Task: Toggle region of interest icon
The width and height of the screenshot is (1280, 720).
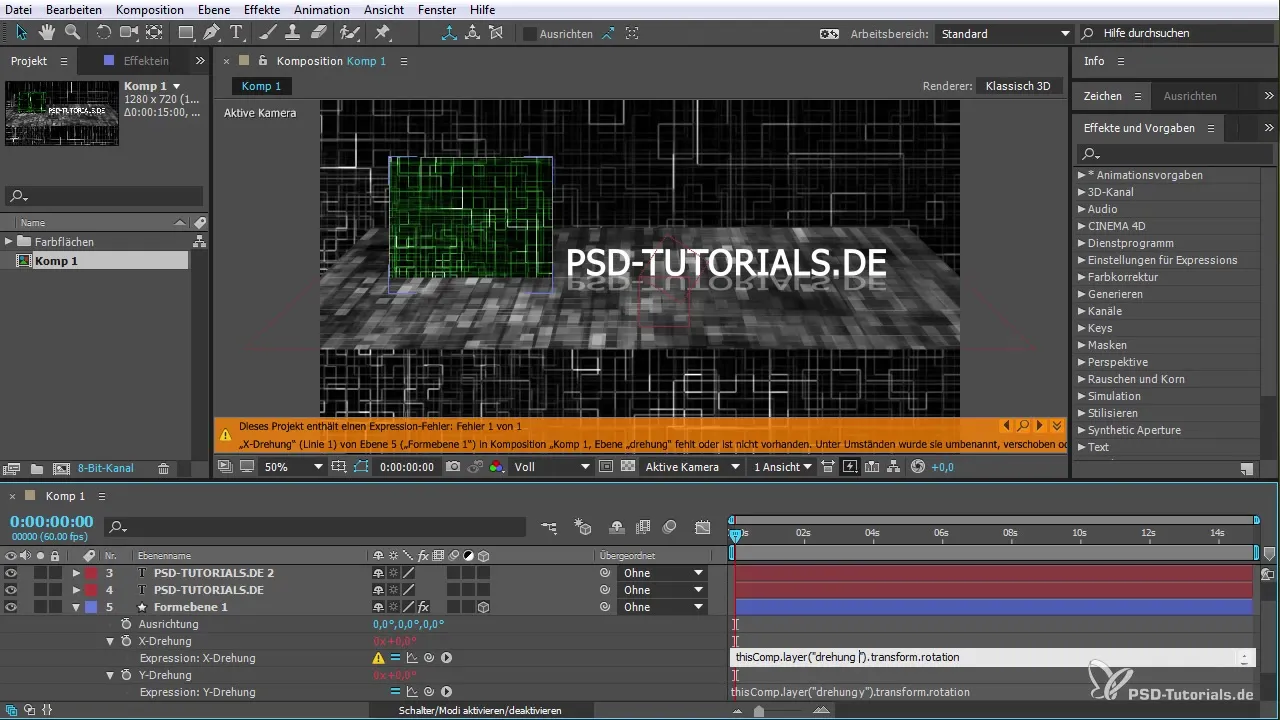Action: point(606,467)
